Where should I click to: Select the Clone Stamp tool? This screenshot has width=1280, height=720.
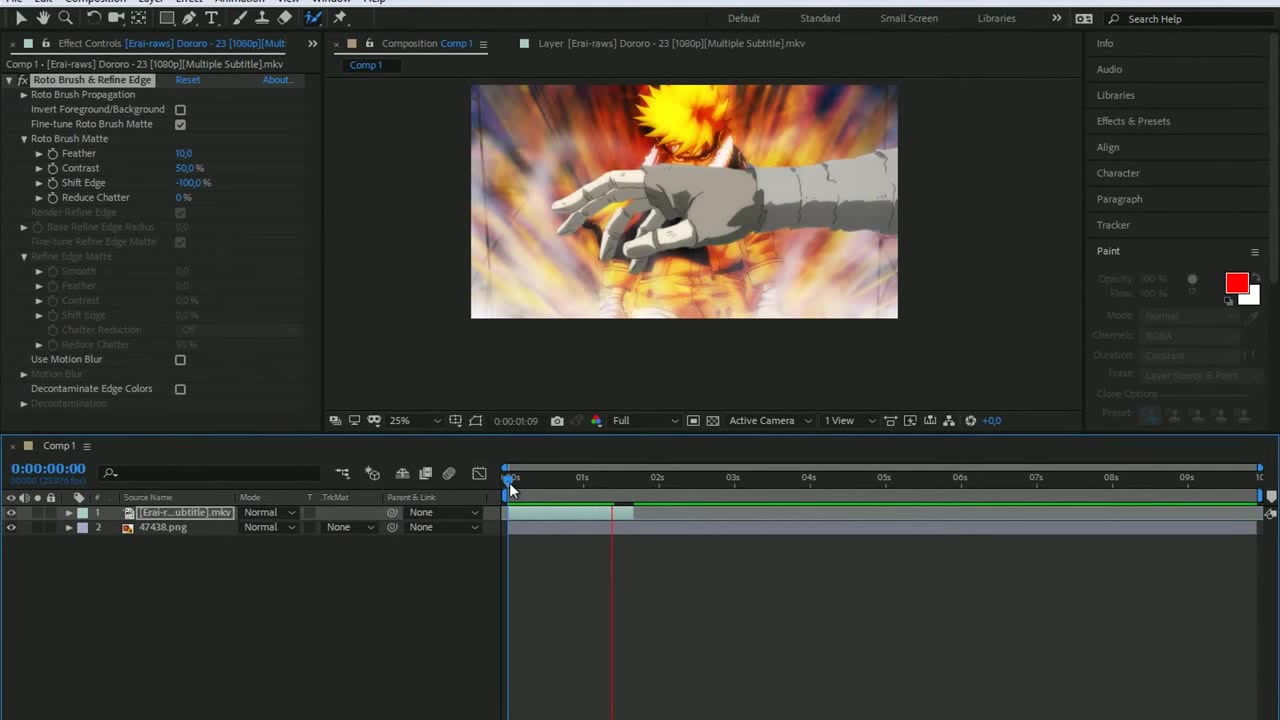262,18
